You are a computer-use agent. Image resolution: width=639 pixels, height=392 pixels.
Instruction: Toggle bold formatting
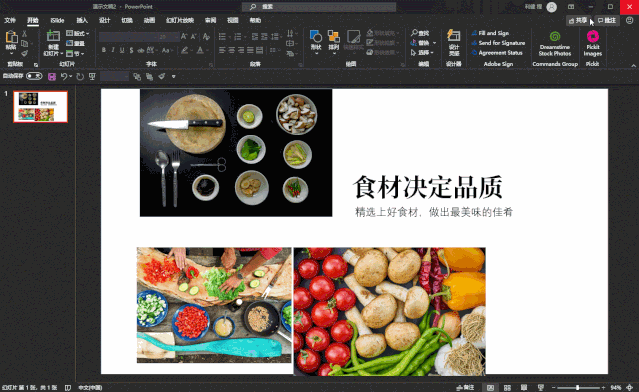click(x=104, y=50)
